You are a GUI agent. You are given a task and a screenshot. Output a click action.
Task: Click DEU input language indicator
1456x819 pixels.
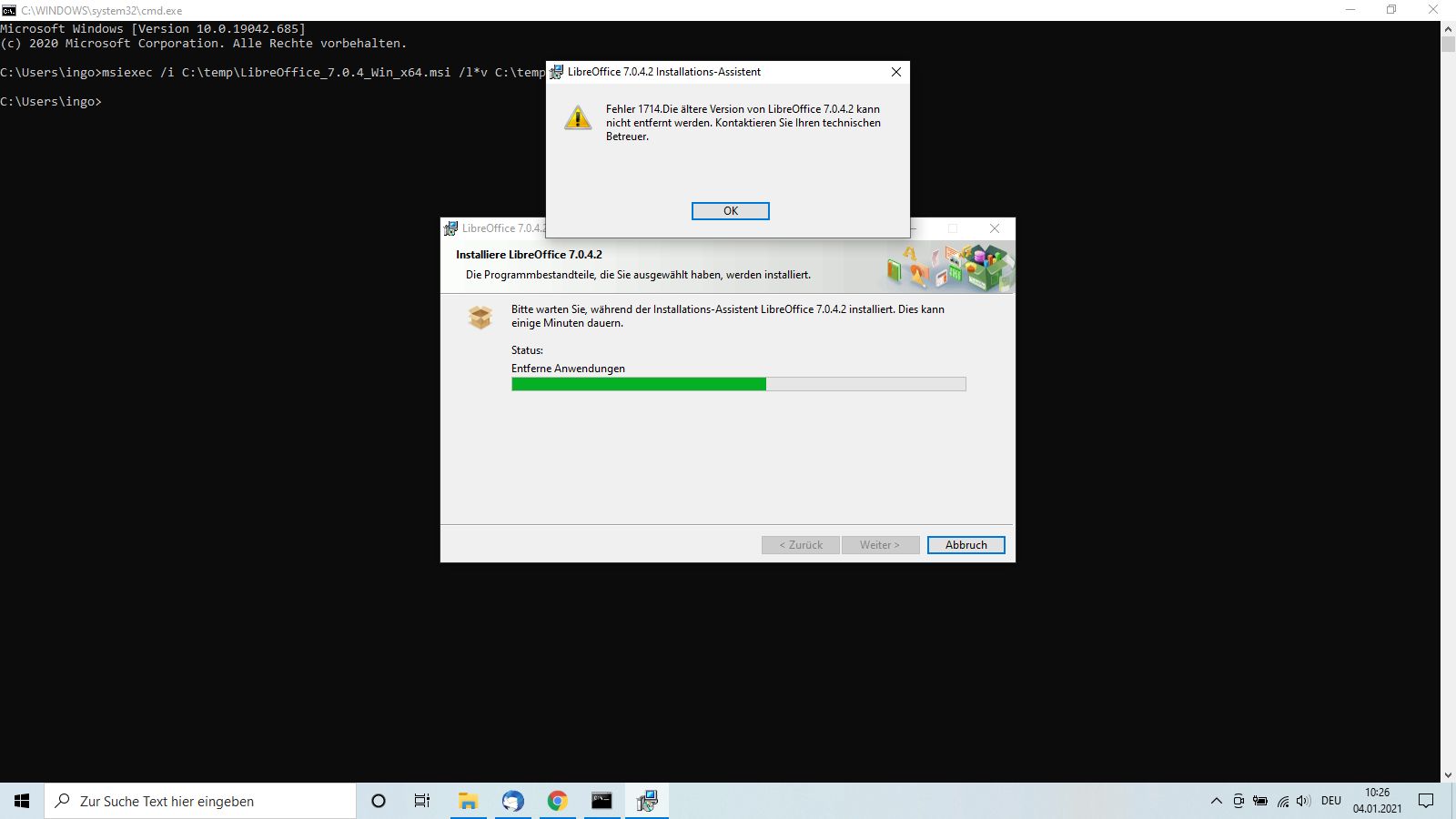point(1331,801)
